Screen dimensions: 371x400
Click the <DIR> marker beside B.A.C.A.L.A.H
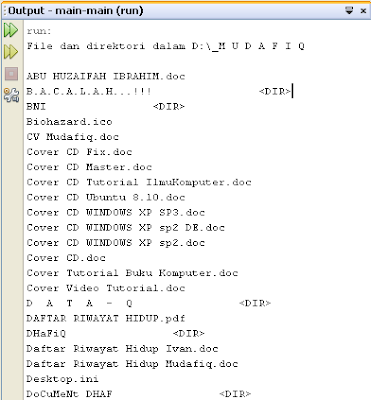(x=275, y=91)
